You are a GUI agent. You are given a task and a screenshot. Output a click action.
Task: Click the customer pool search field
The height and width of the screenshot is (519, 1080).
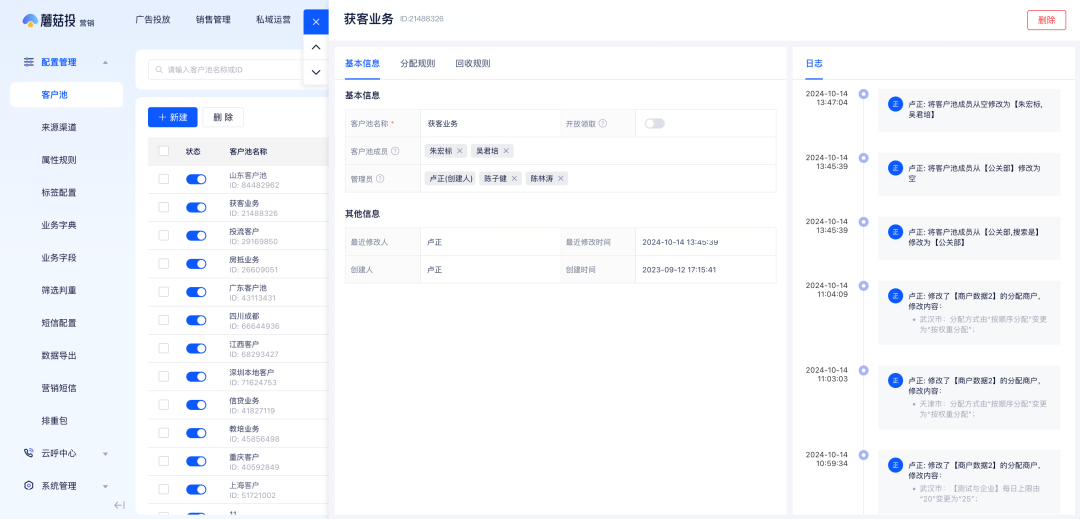(240, 69)
